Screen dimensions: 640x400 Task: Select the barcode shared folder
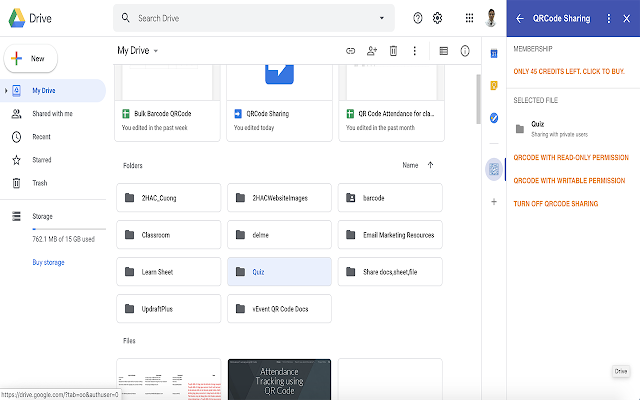[x=390, y=198]
